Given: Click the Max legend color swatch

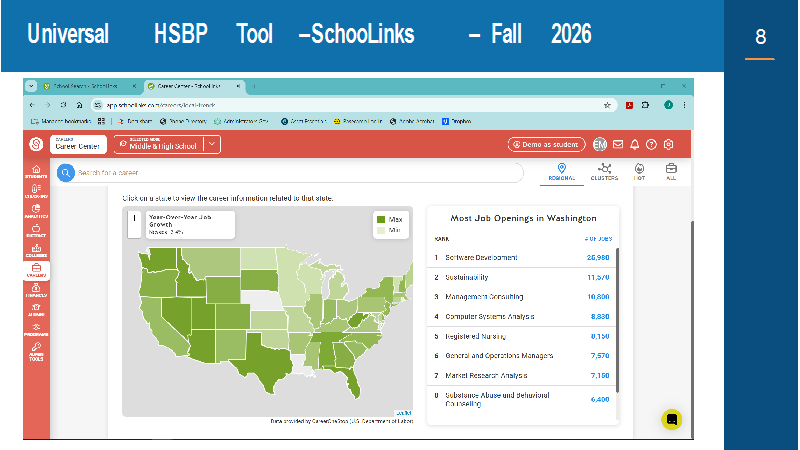Looking at the screenshot, I should [x=381, y=219].
